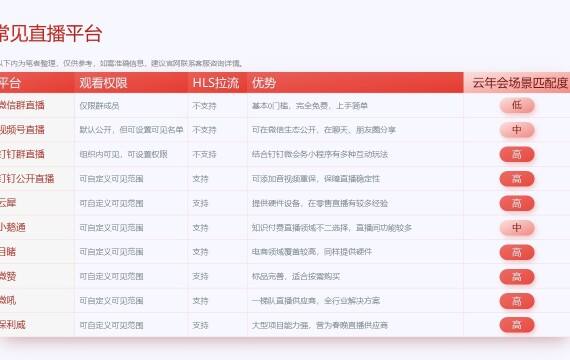The height and width of the screenshot is (360, 570).
Task: Click the platform name 钉钉公开直播
Action: [27, 179]
